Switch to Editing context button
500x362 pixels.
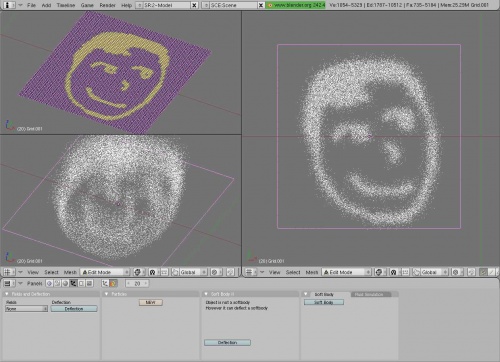coord(81,284)
